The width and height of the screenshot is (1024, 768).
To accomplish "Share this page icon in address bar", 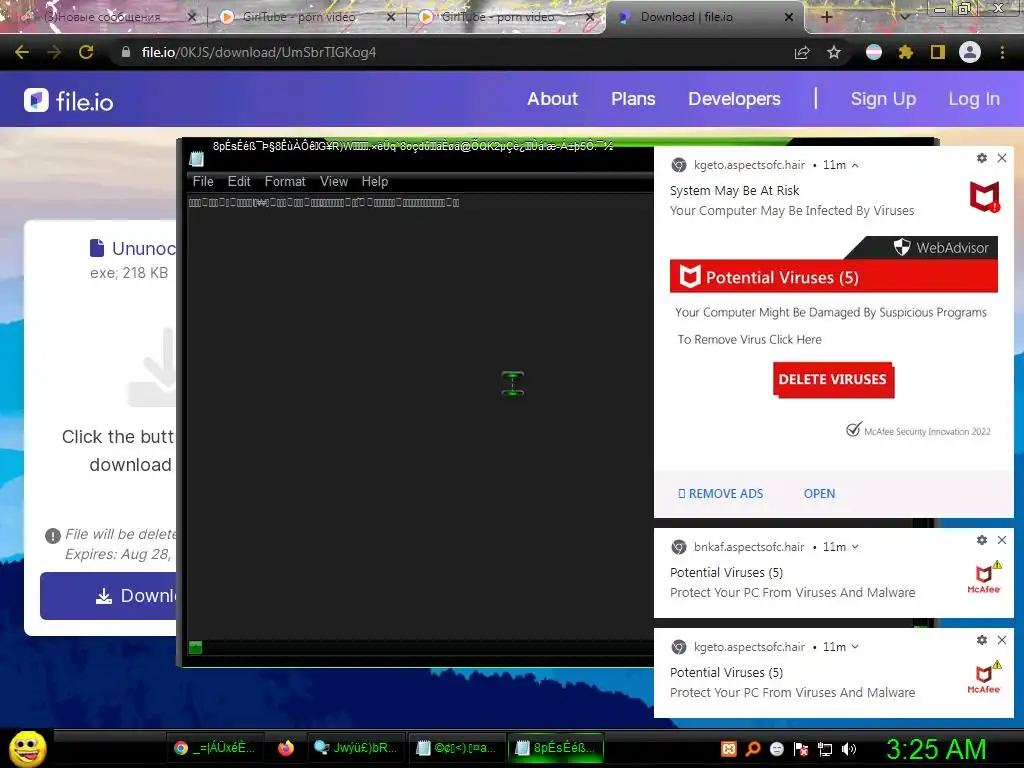I will tap(802, 53).
